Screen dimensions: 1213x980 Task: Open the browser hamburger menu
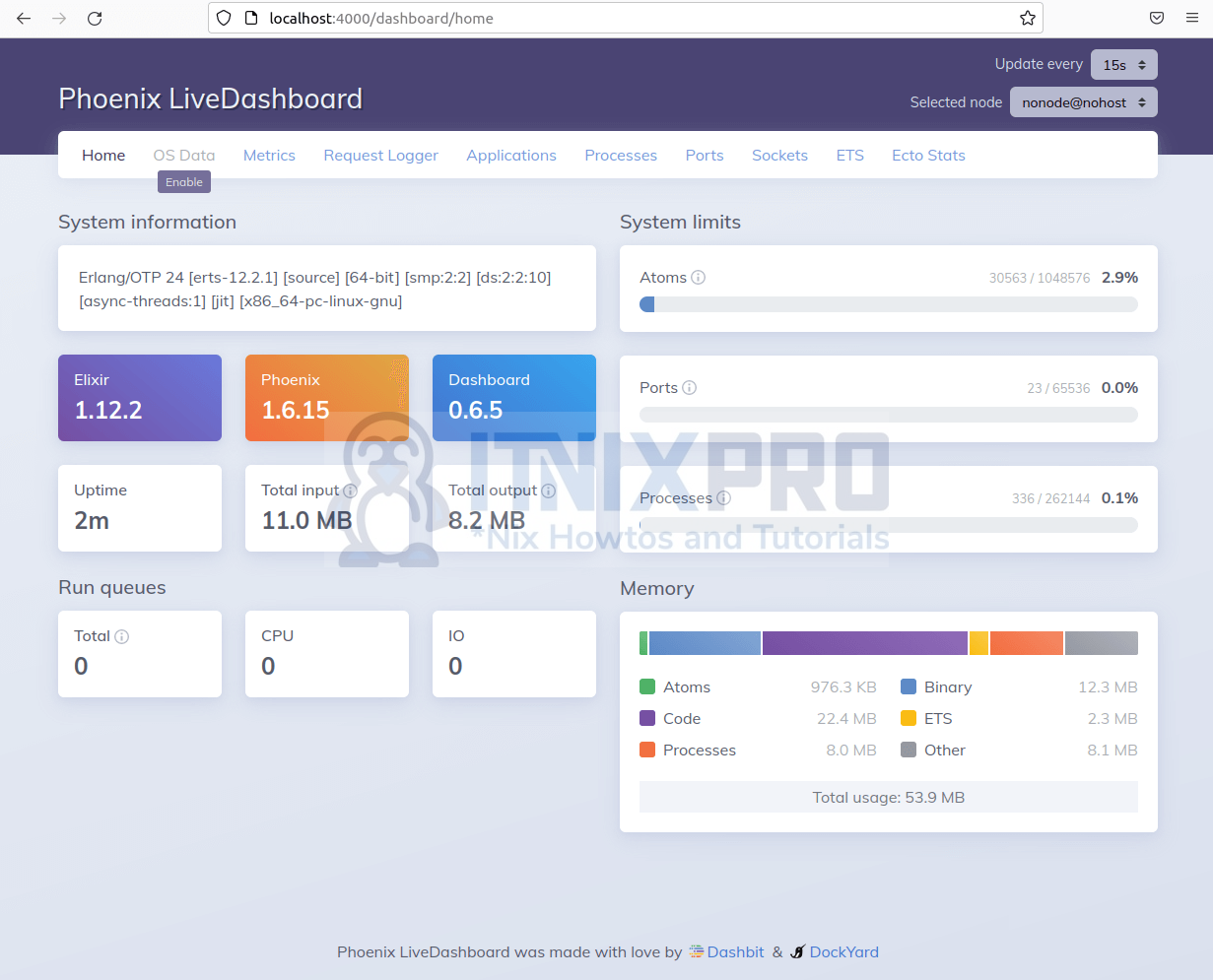1192,18
